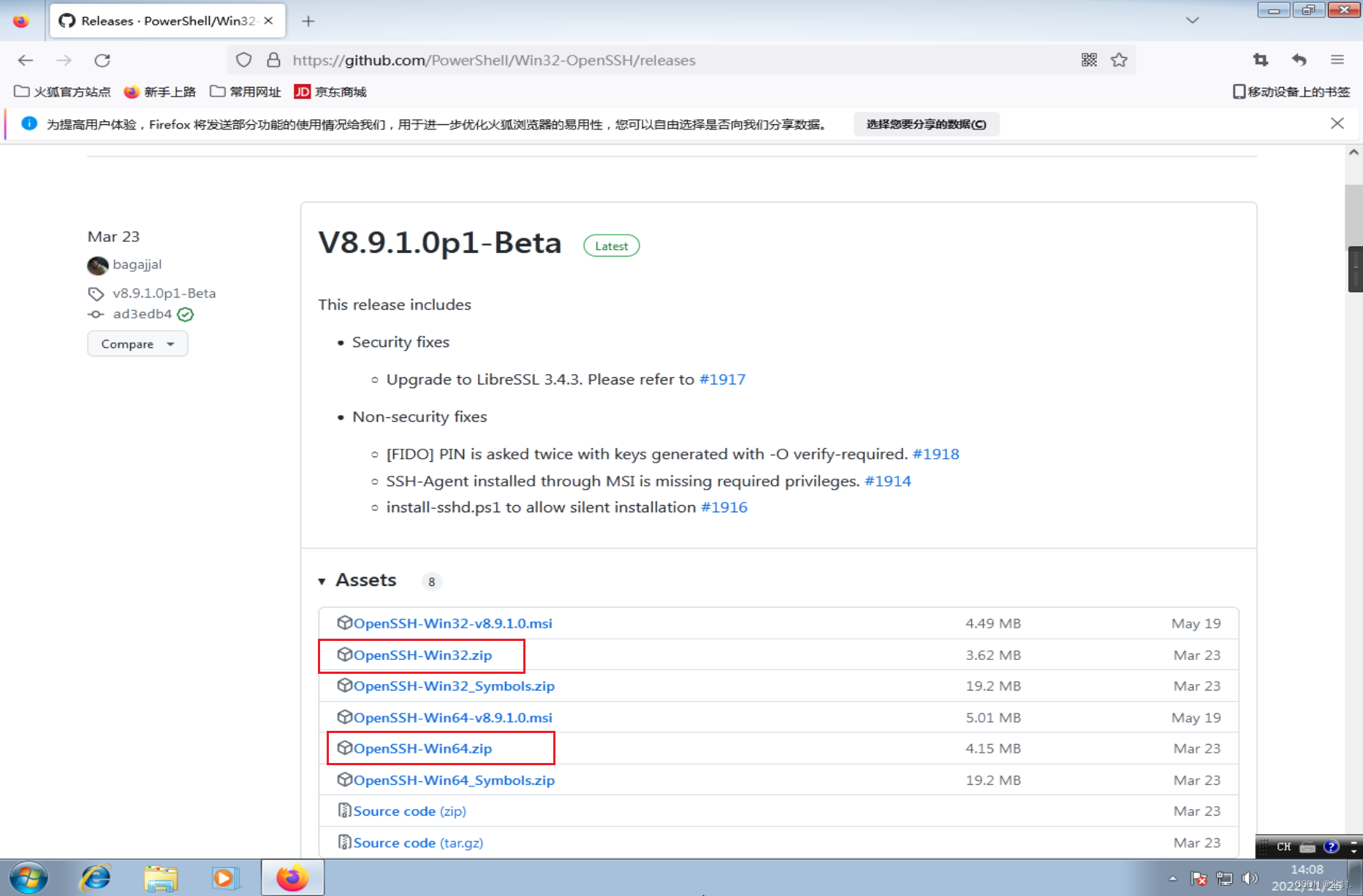Open the v8.9.1.0p1-Beta tag link
Screen dimensions: 1363x896
click(164, 293)
